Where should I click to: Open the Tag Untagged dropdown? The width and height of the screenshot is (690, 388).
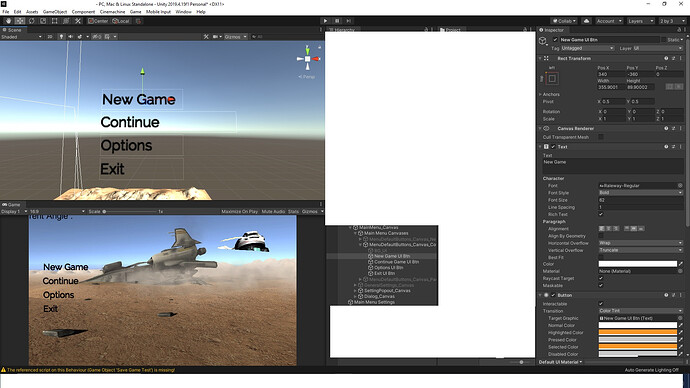tap(587, 48)
